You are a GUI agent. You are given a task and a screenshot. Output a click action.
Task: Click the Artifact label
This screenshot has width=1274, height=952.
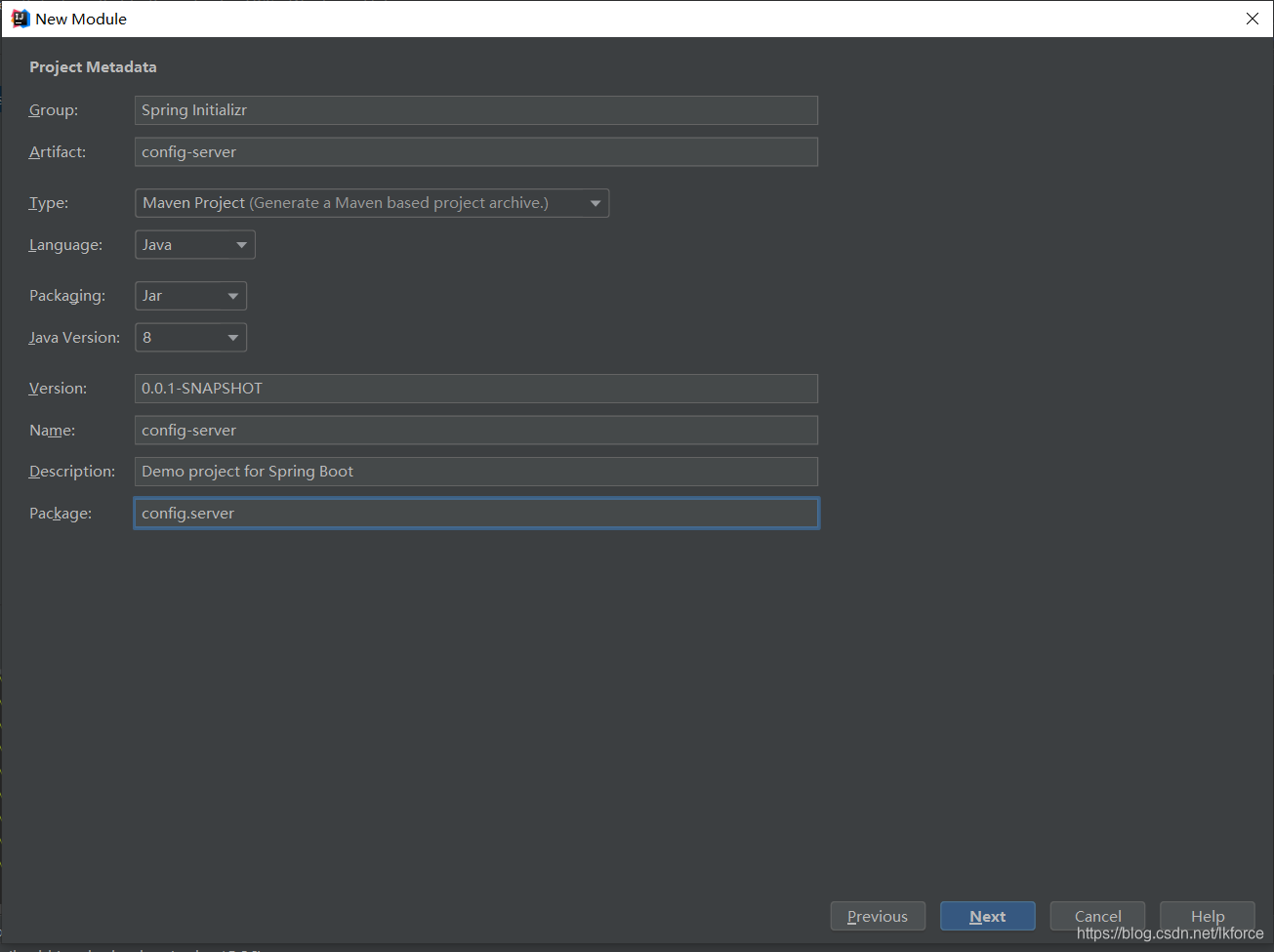coord(58,152)
